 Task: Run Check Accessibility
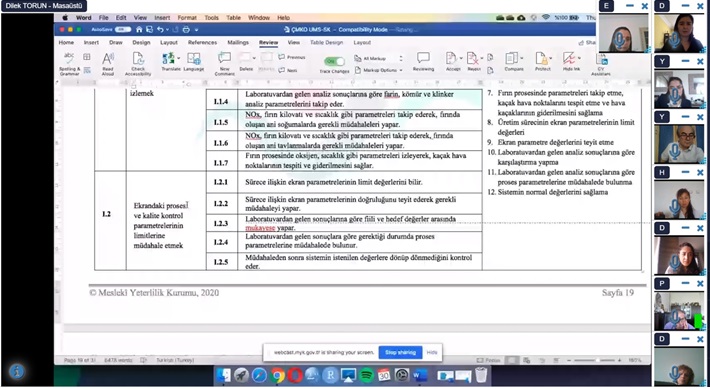(138, 63)
